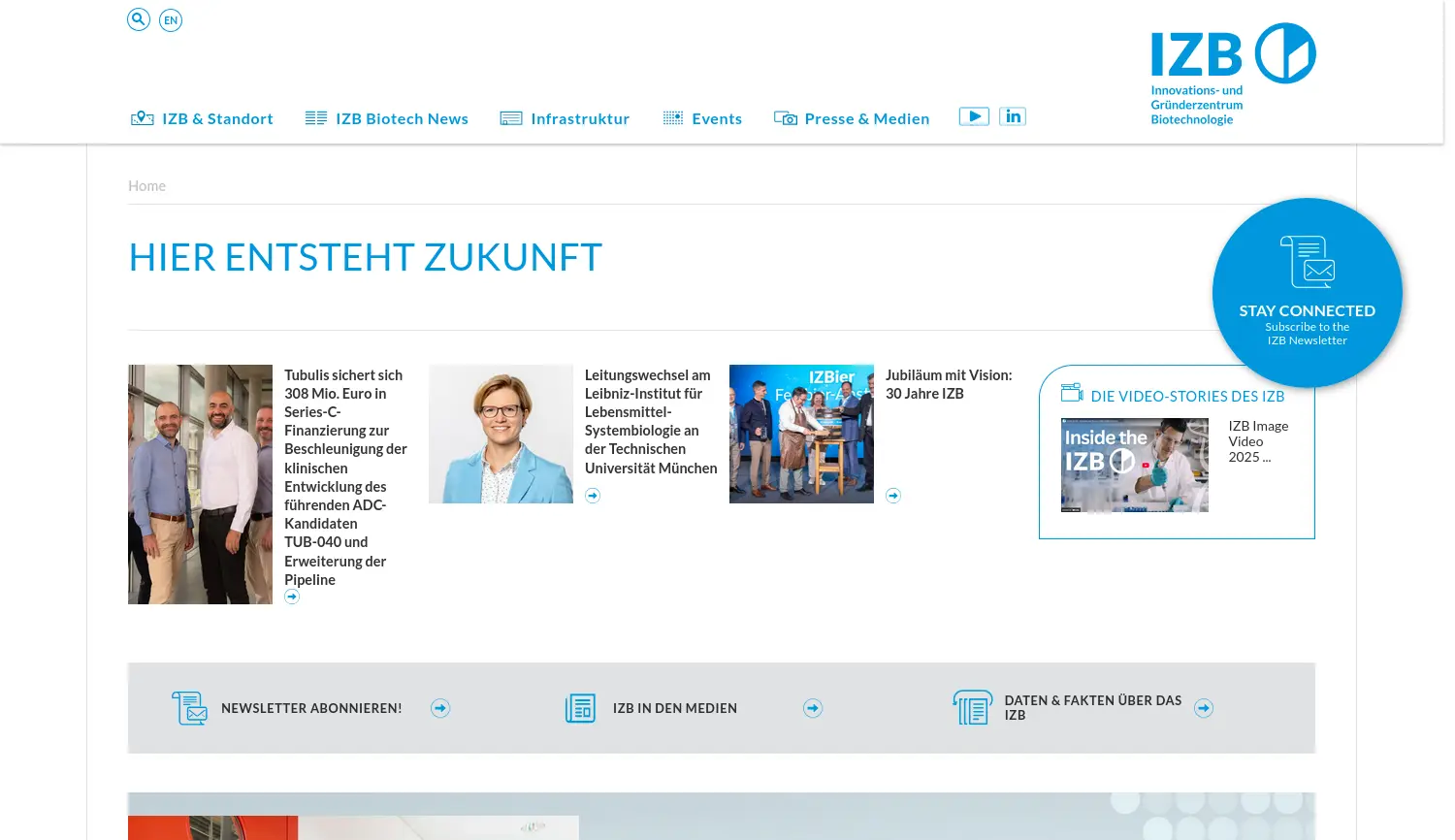The width and height of the screenshot is (1455, 840).
Task: Click the camera icon next to Presse & Medien
Action: pos(785,116)
